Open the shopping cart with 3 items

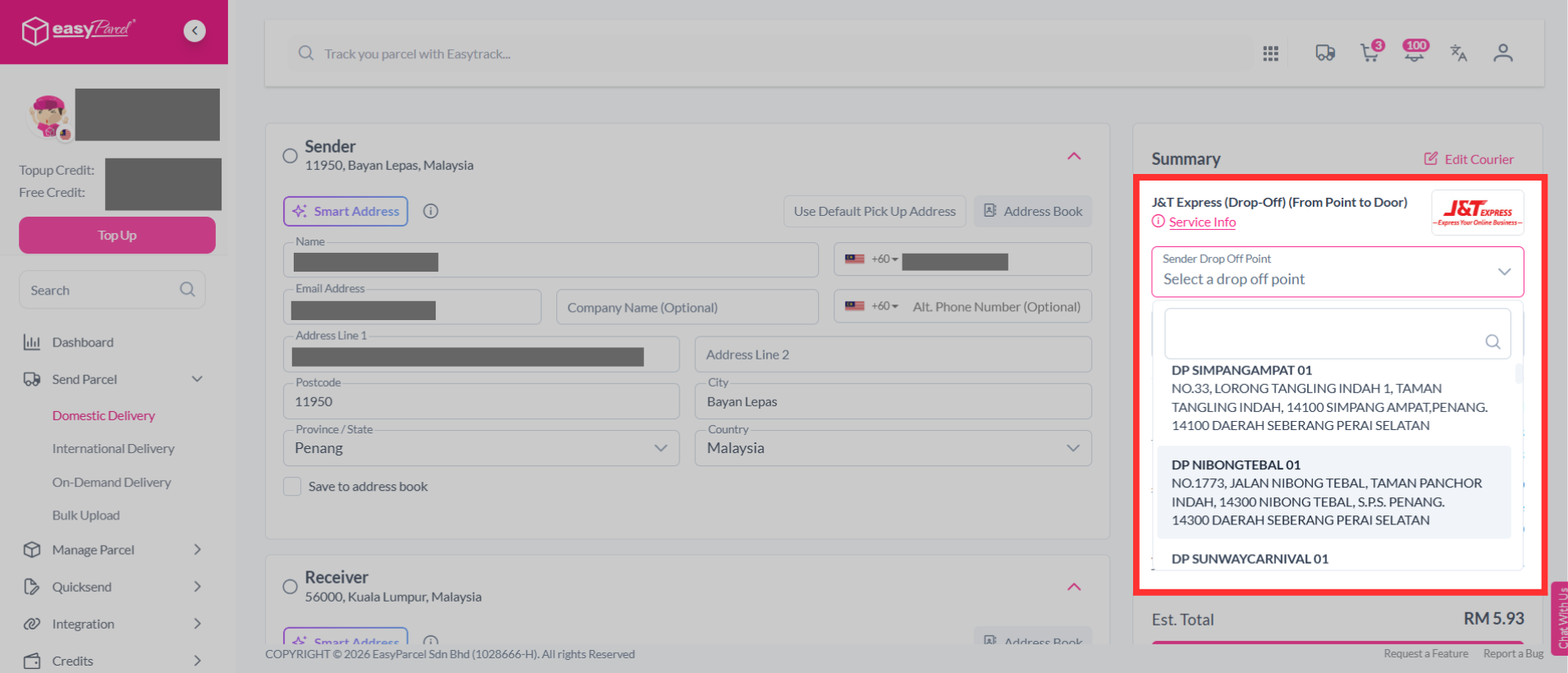[x=1371, y=52]
